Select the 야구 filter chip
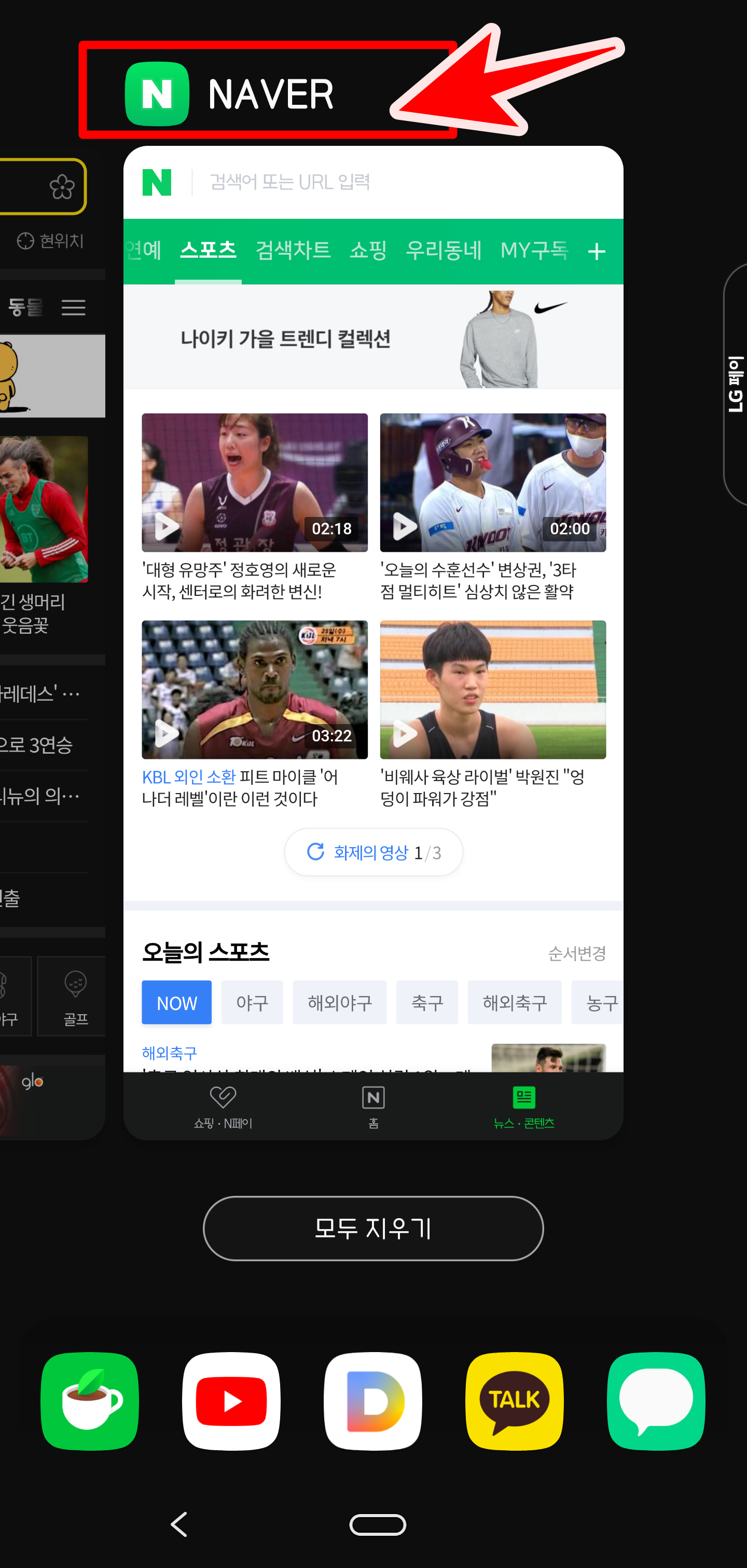 coord(252,1002)
